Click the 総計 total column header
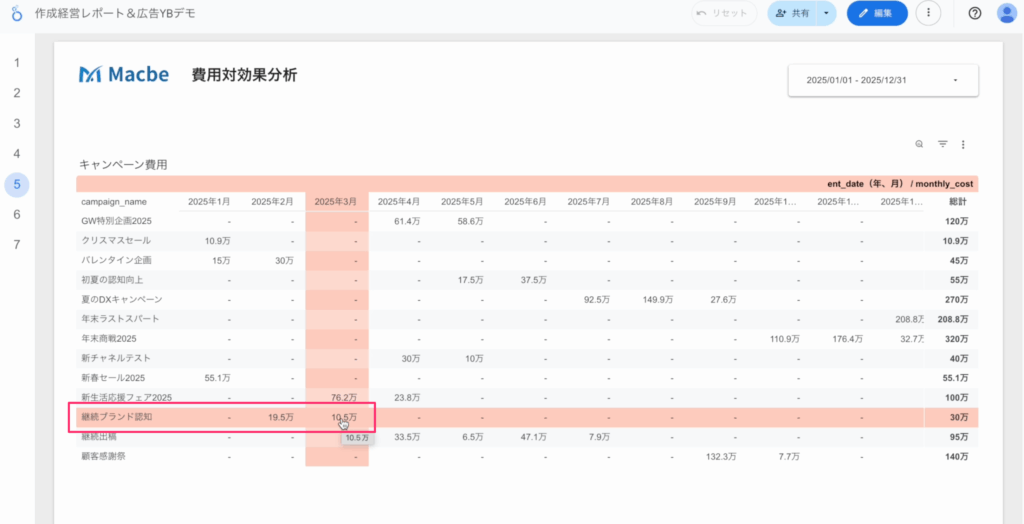The height and width of the screenshot is (524, 1024). point(956,202)
